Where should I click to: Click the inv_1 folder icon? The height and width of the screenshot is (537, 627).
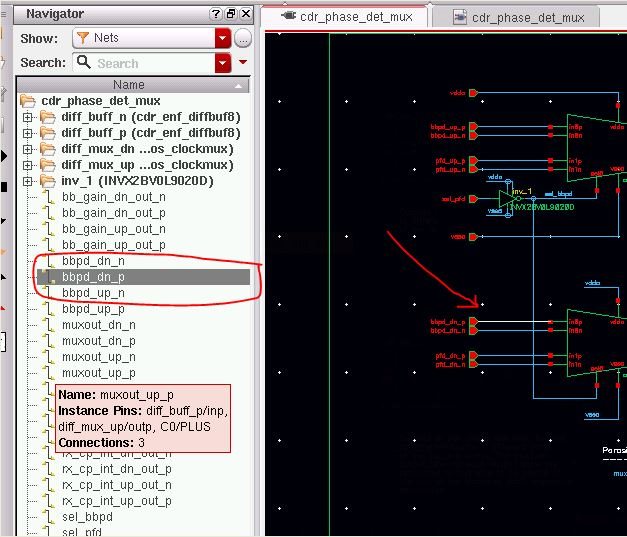pos(47,181)
